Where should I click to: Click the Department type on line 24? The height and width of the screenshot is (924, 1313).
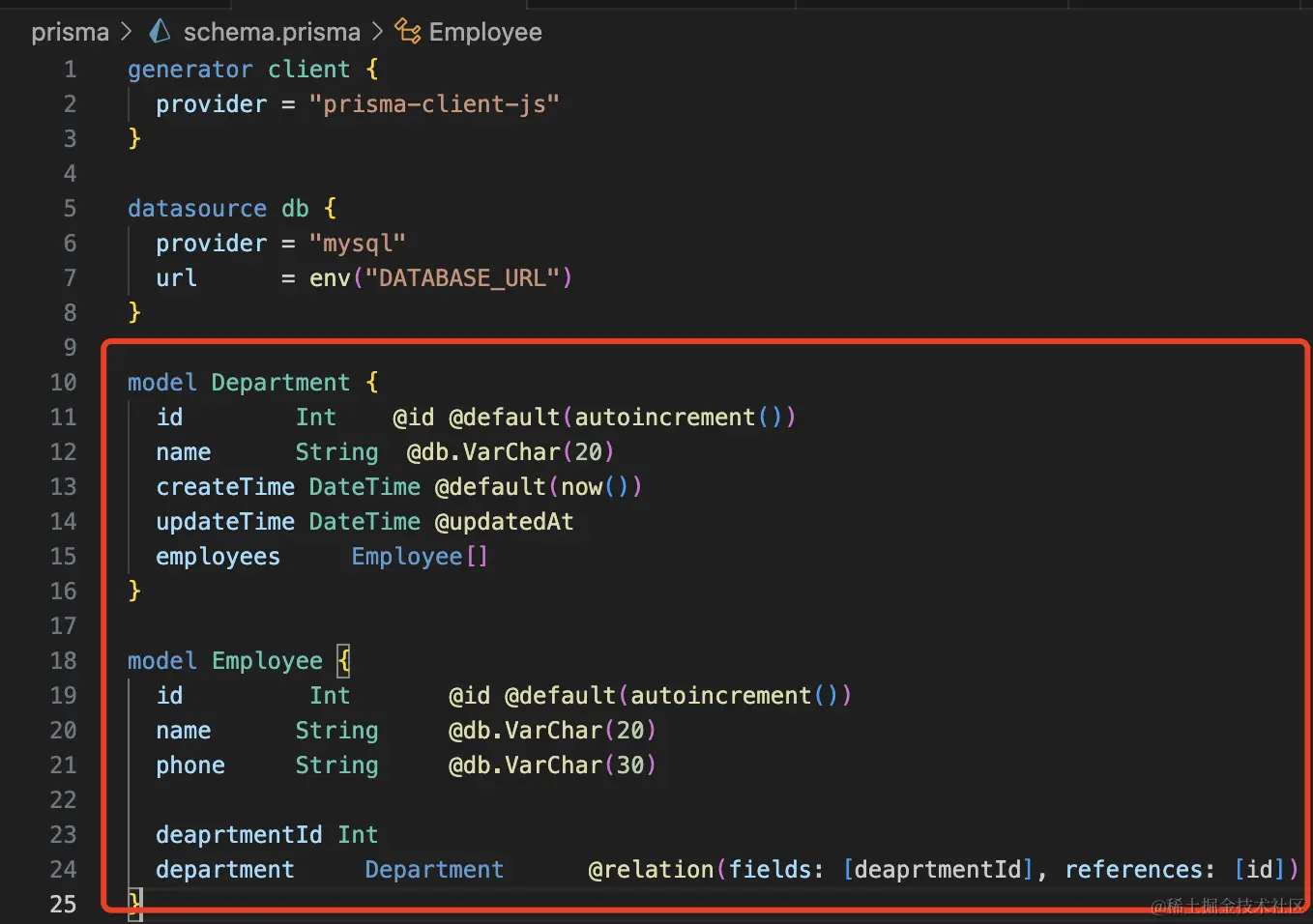click(434, 870)
